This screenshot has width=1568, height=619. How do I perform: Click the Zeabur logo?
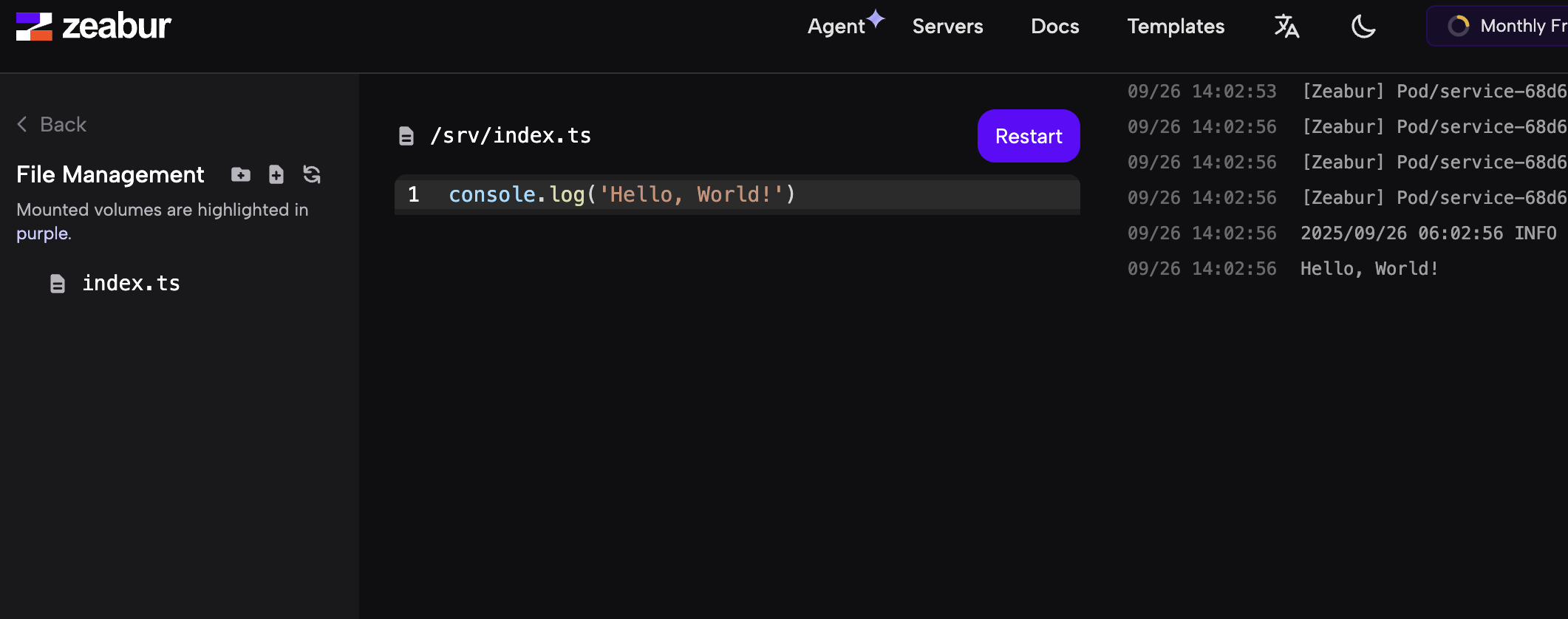(93, 27)
